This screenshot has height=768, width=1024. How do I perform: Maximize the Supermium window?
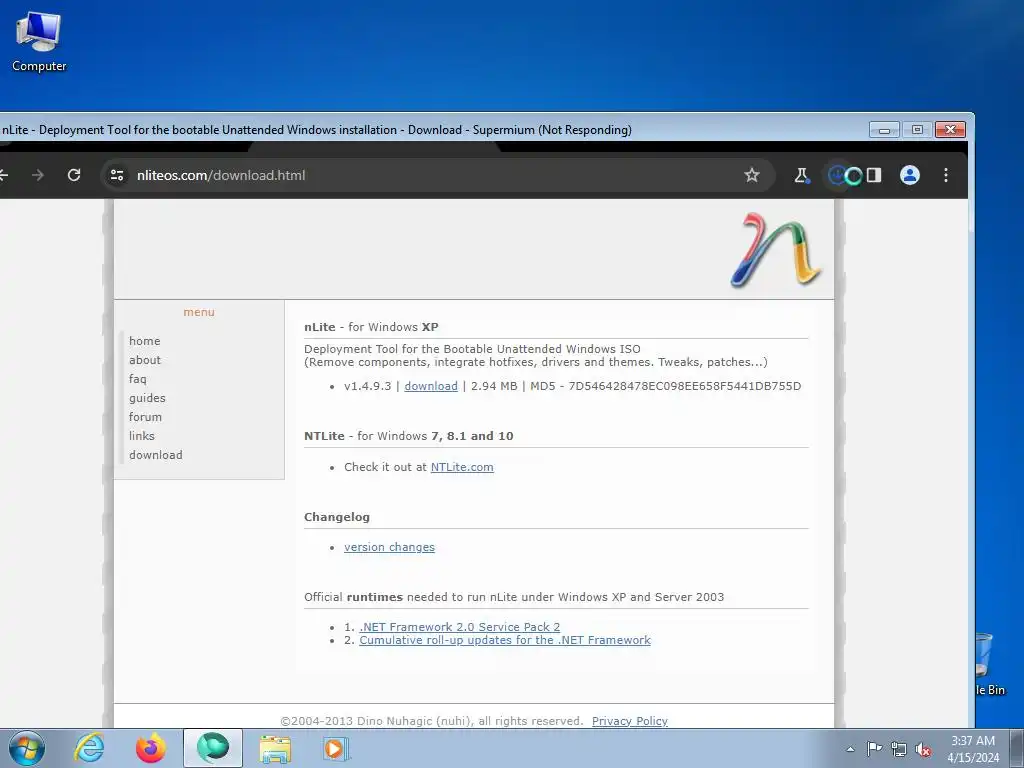[917, 130]
